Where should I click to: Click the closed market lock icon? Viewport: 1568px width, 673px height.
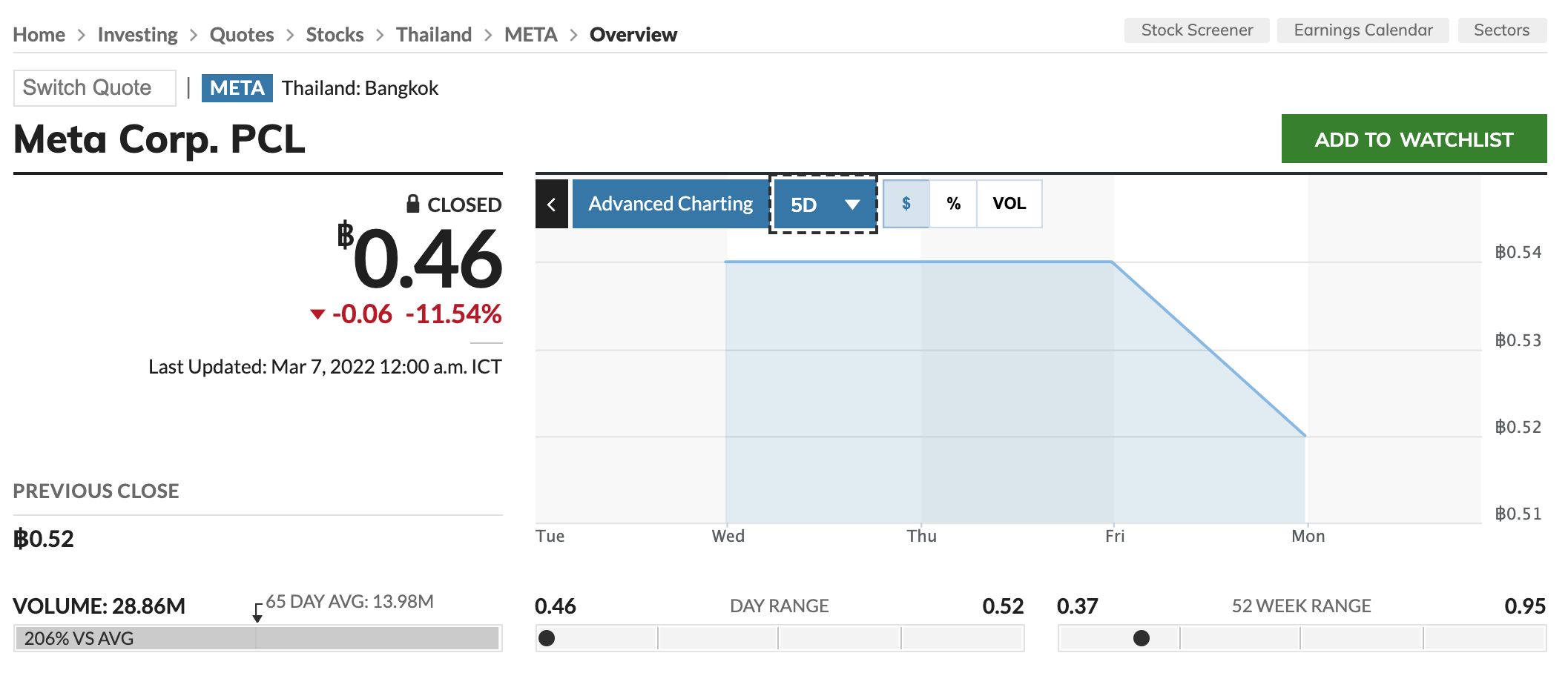point(413,204)
